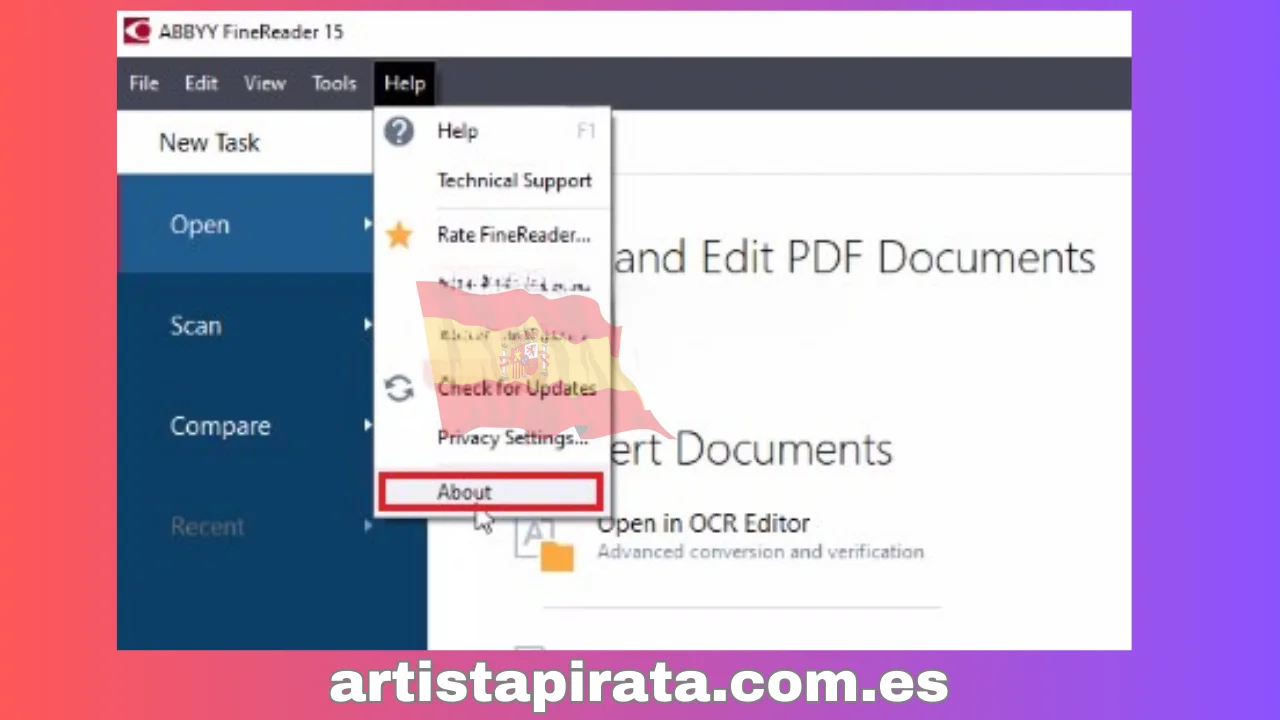1280x720 pixels.
Task: Open the File menu
Action: tap(144, 84)
